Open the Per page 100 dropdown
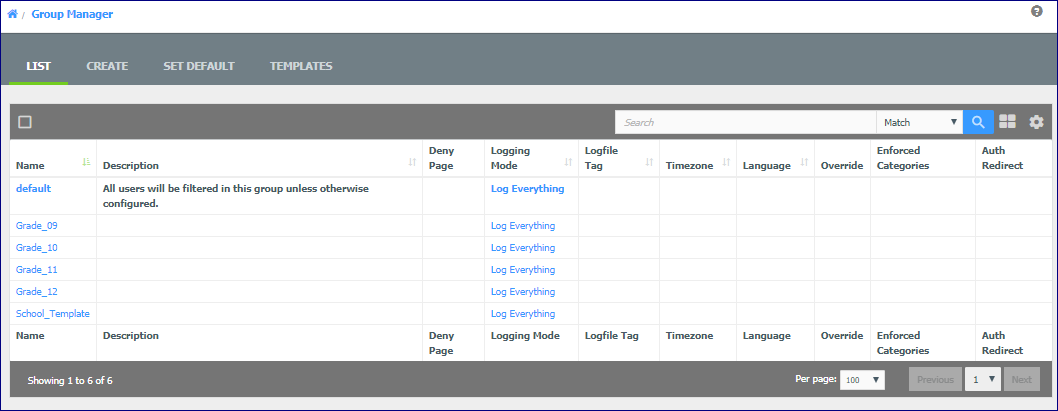This screenshot has width=1058, height=411. [862, 379]
